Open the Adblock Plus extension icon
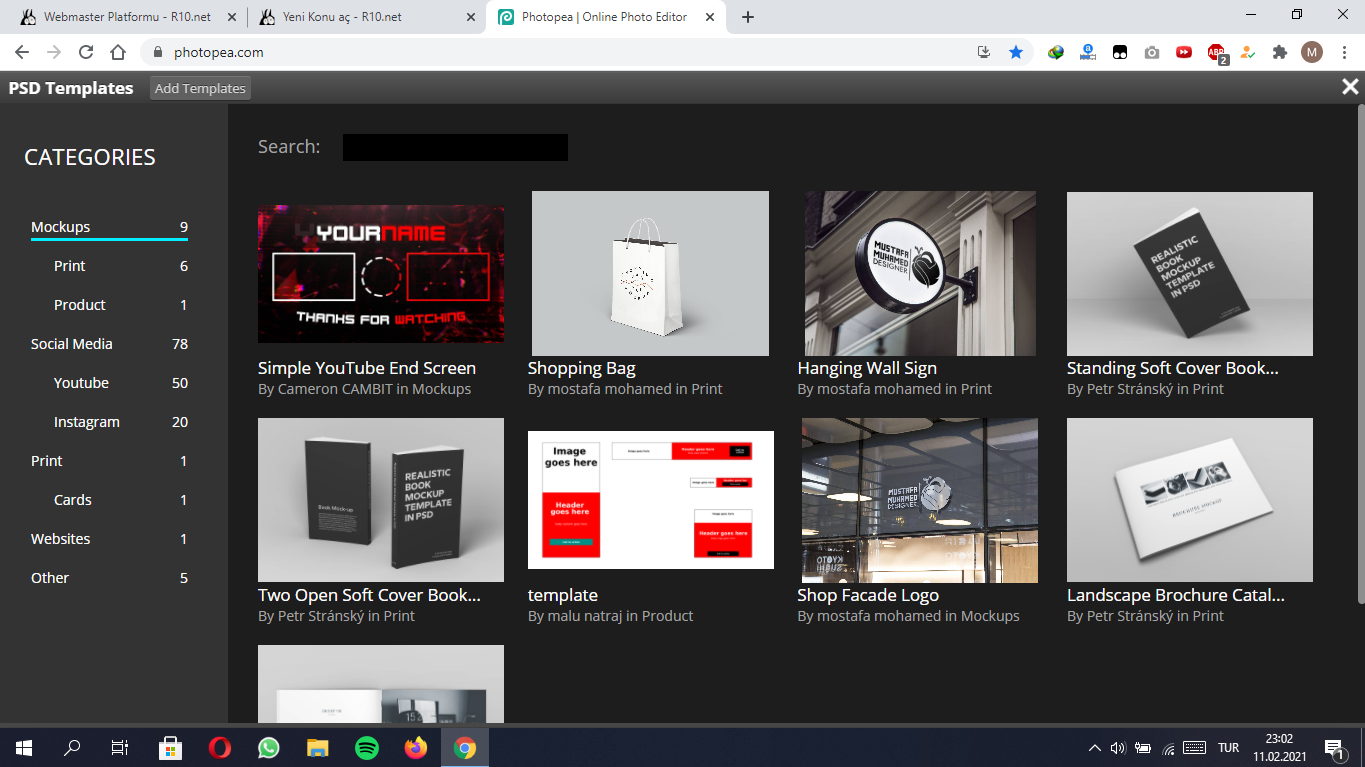 1217,53
